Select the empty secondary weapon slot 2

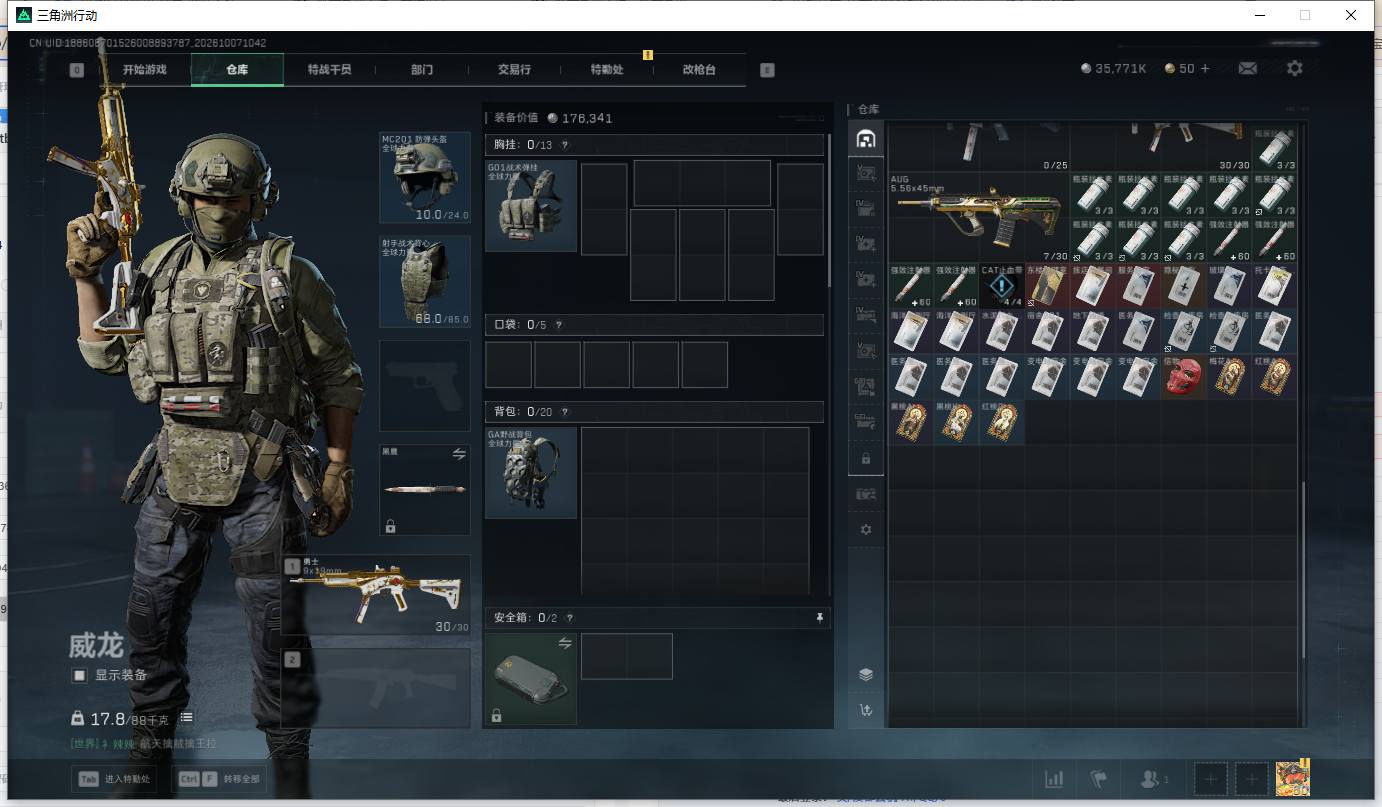(x=376, y=687)
